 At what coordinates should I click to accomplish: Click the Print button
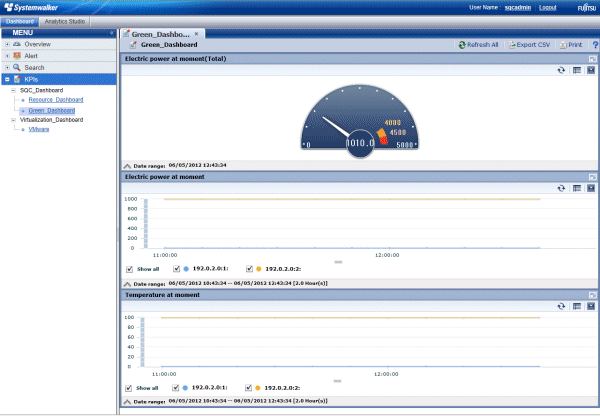click(x=571, y=45)
